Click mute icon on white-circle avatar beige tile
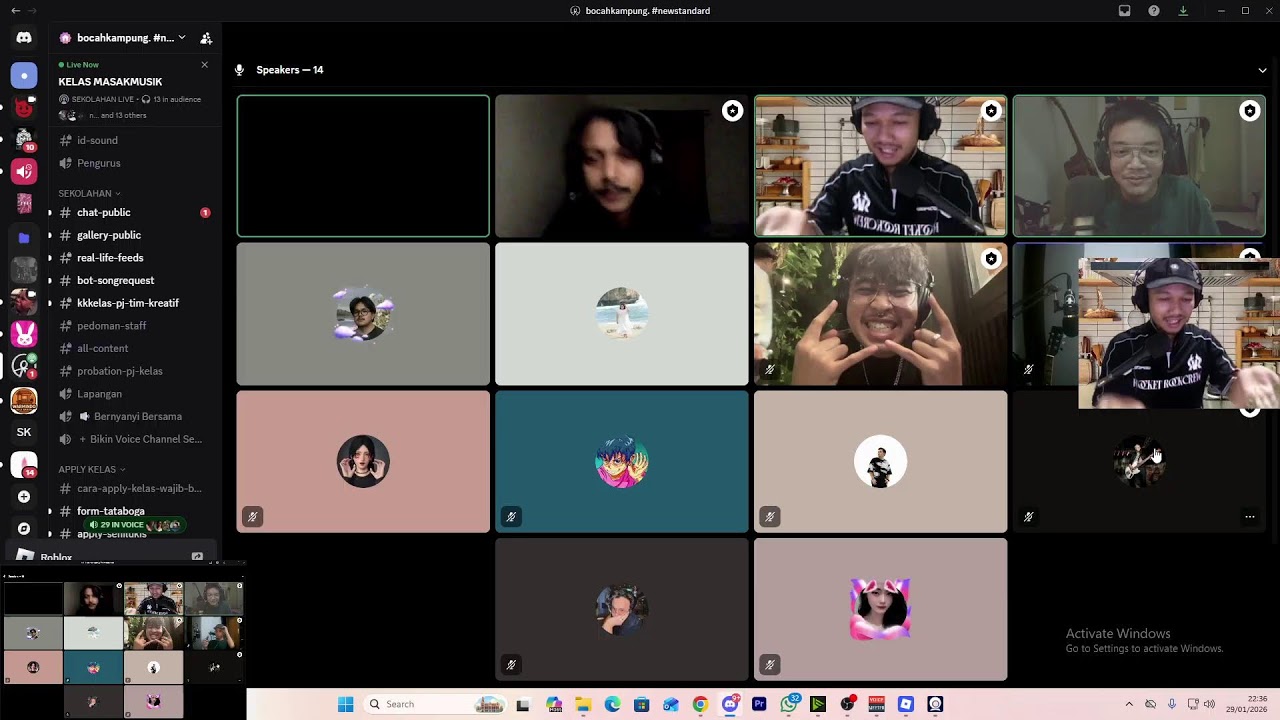Screen dimensions: 1280x720 click(x=769, y=517)
